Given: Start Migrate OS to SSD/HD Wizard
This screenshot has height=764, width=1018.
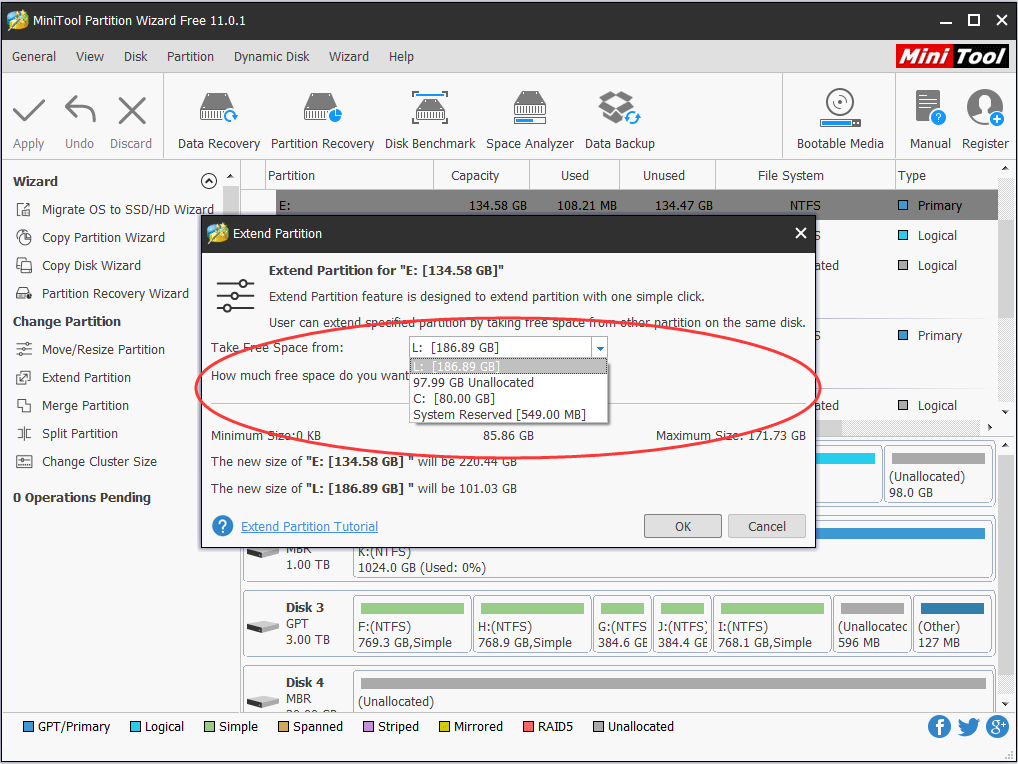Looking at the screenshot, I should 115,210.
